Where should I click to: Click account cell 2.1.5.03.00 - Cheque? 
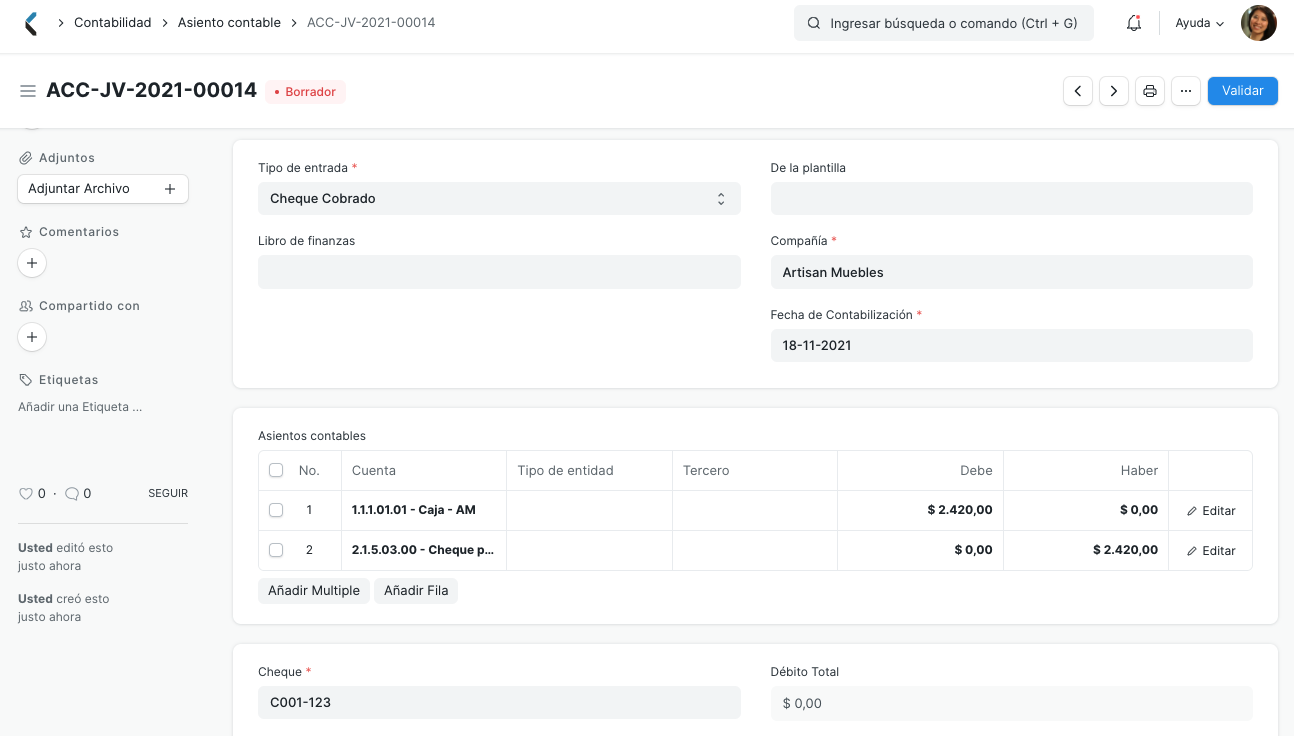424,550
